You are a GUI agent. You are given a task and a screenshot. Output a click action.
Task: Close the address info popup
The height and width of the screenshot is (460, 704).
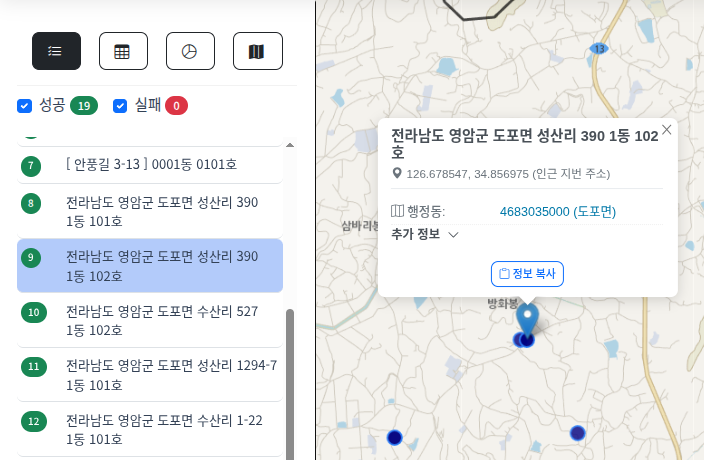[667, 129]
